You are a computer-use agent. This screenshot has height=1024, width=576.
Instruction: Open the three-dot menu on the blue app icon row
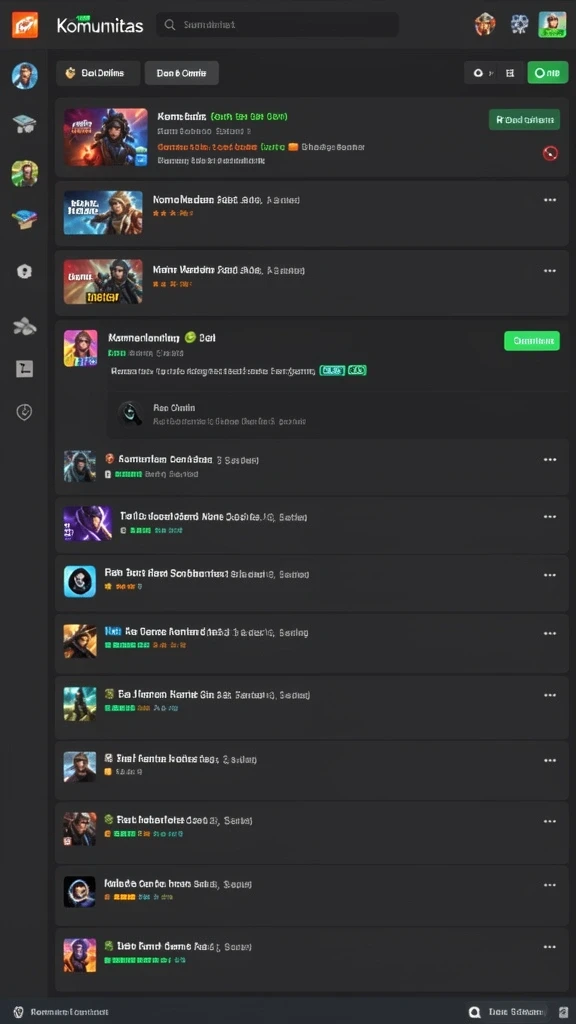tap(550, 575)
